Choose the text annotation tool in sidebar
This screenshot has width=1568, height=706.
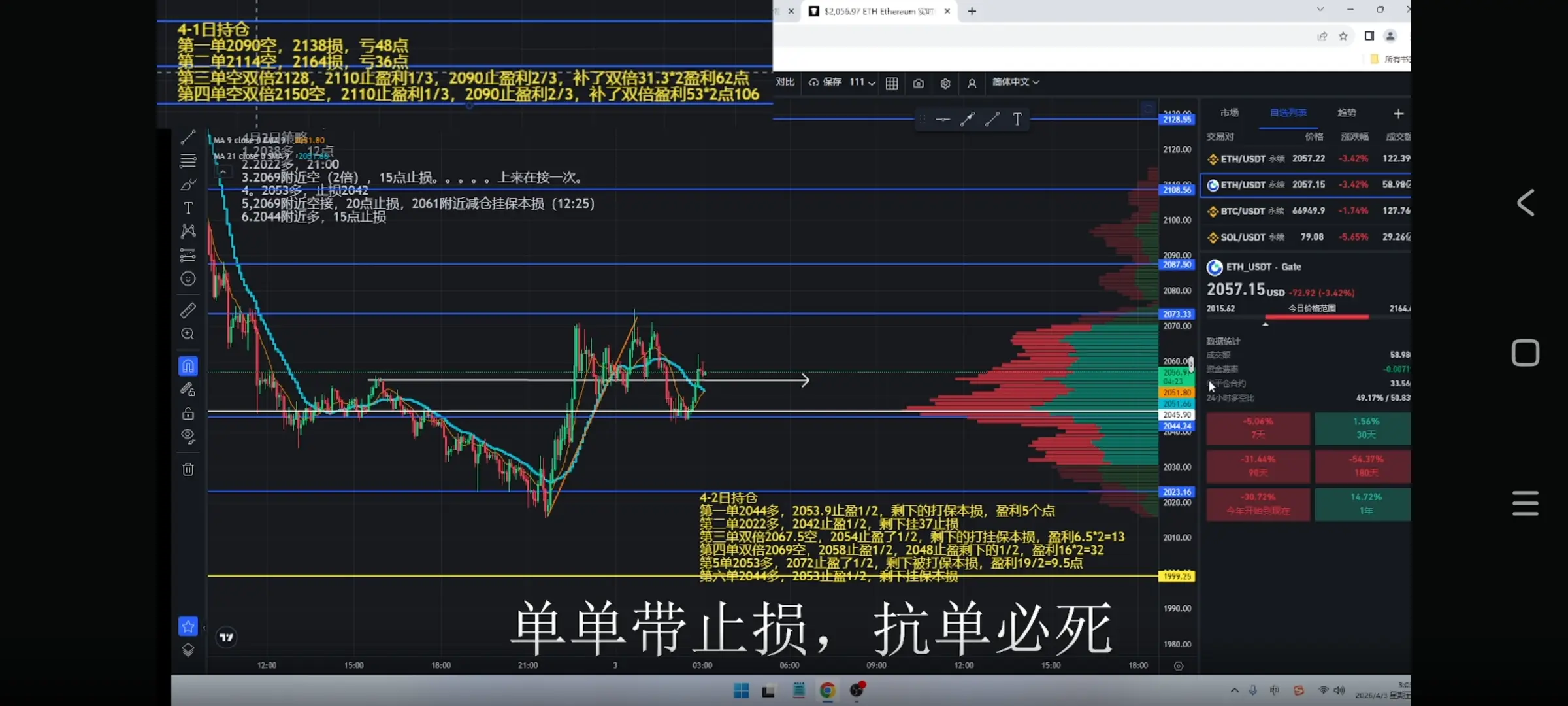[x=188, y=208]
